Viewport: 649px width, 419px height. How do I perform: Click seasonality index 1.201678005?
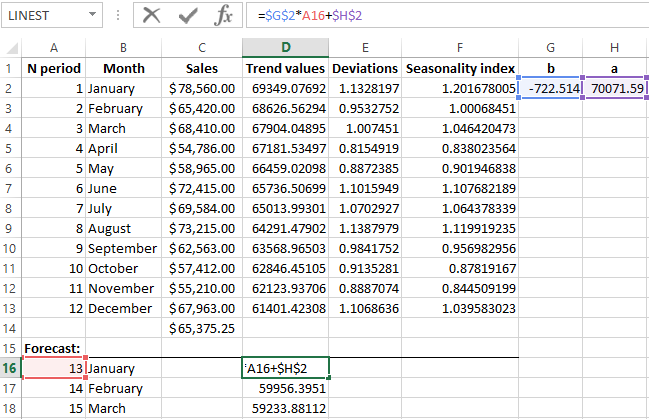point(460,88)
